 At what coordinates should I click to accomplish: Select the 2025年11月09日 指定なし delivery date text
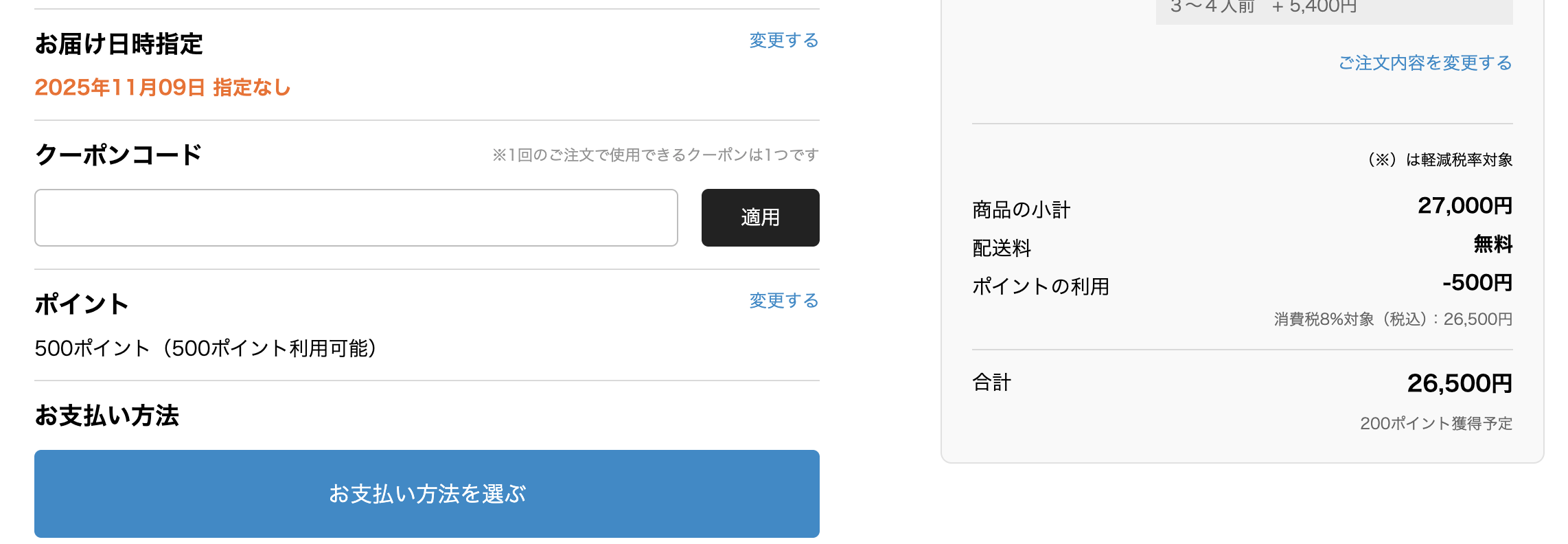click(x=163, y=88)
